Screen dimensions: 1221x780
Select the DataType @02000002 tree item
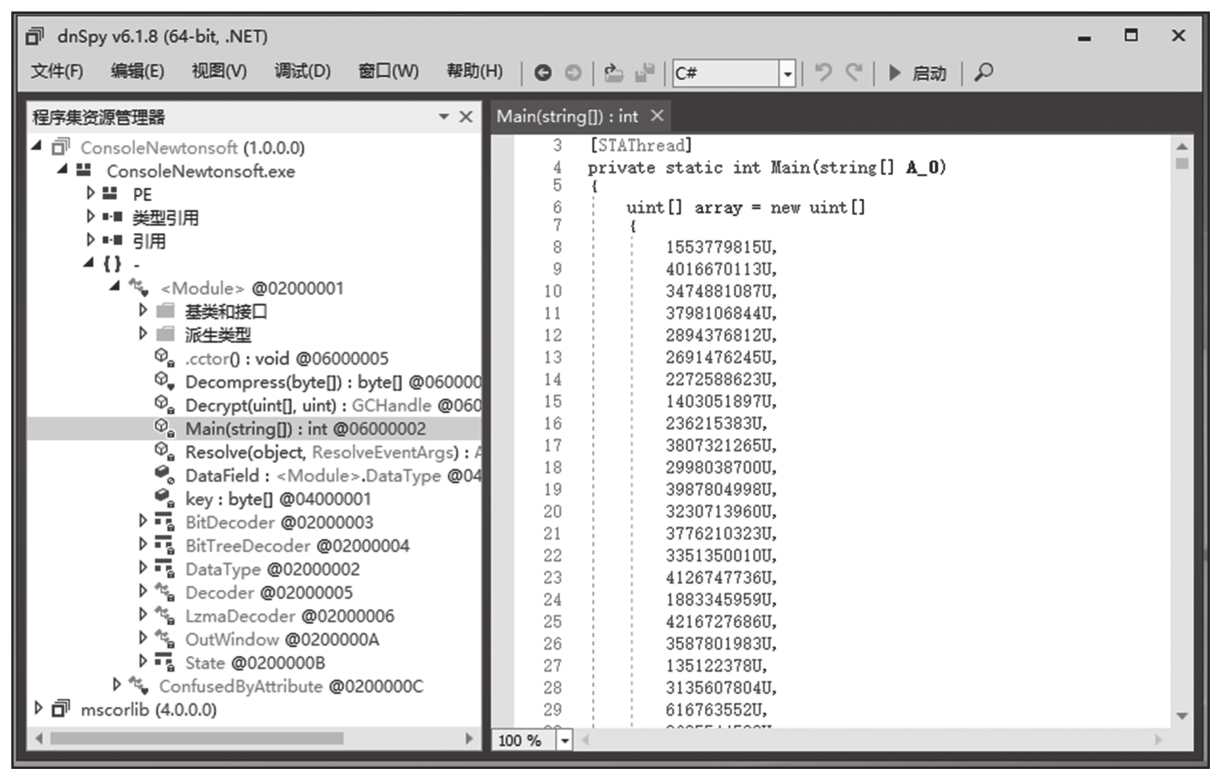(273, 569)
